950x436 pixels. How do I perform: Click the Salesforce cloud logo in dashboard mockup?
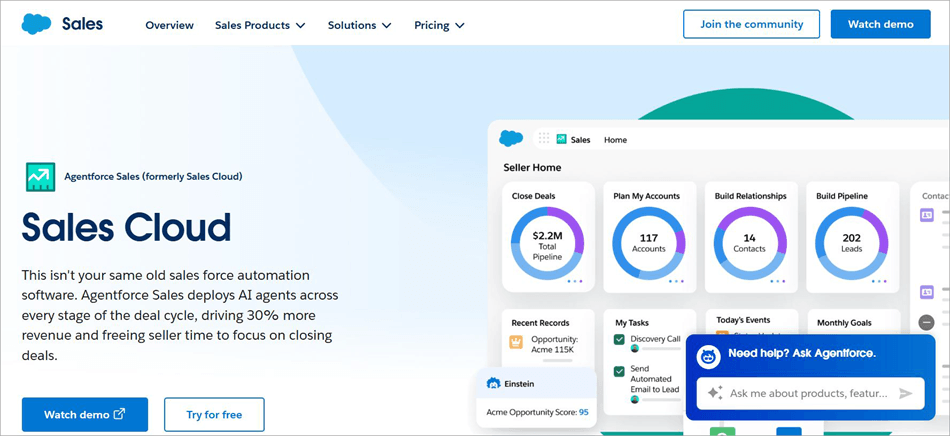511,139
